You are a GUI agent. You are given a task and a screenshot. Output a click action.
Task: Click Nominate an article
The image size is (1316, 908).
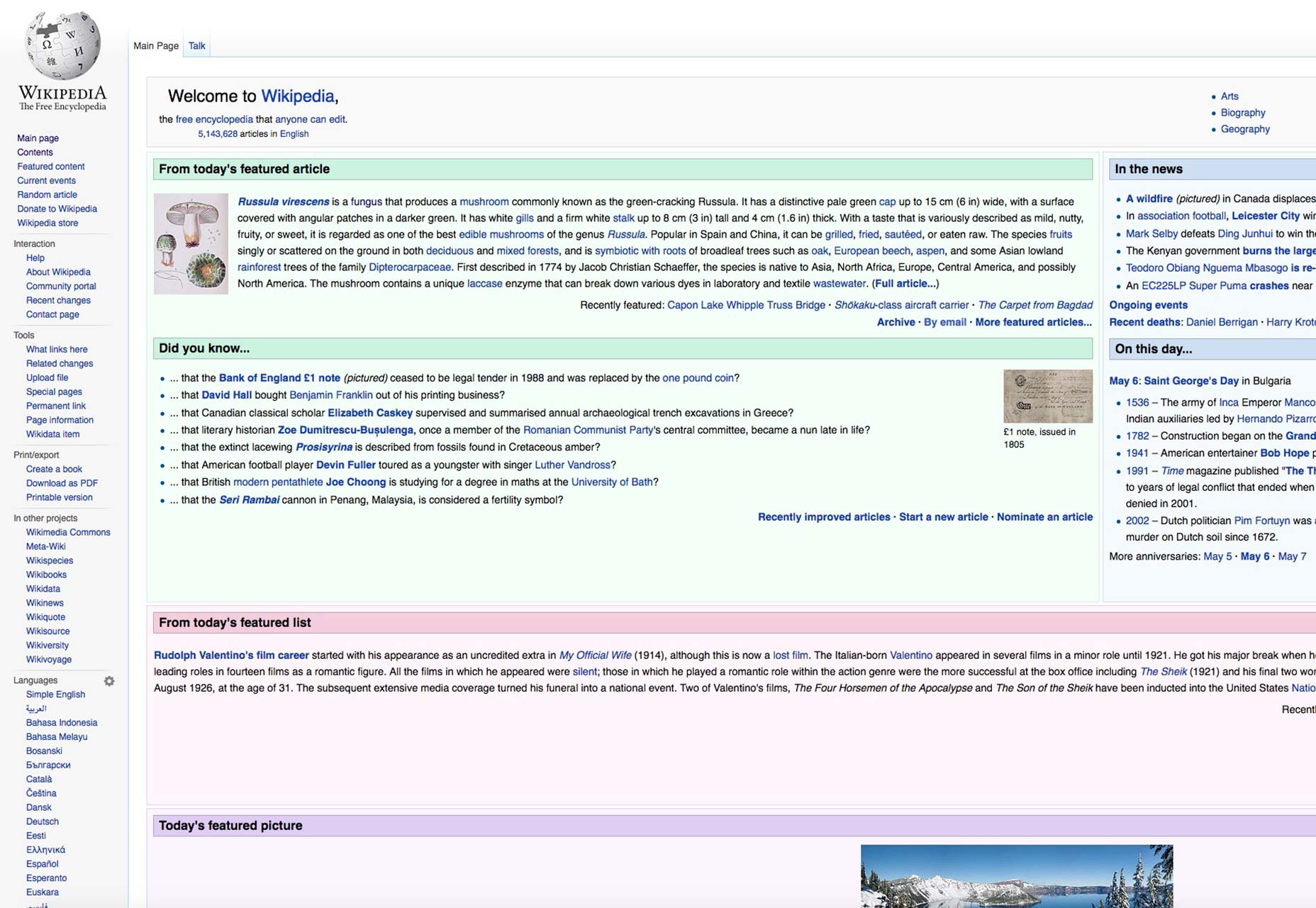point(1044,517)
